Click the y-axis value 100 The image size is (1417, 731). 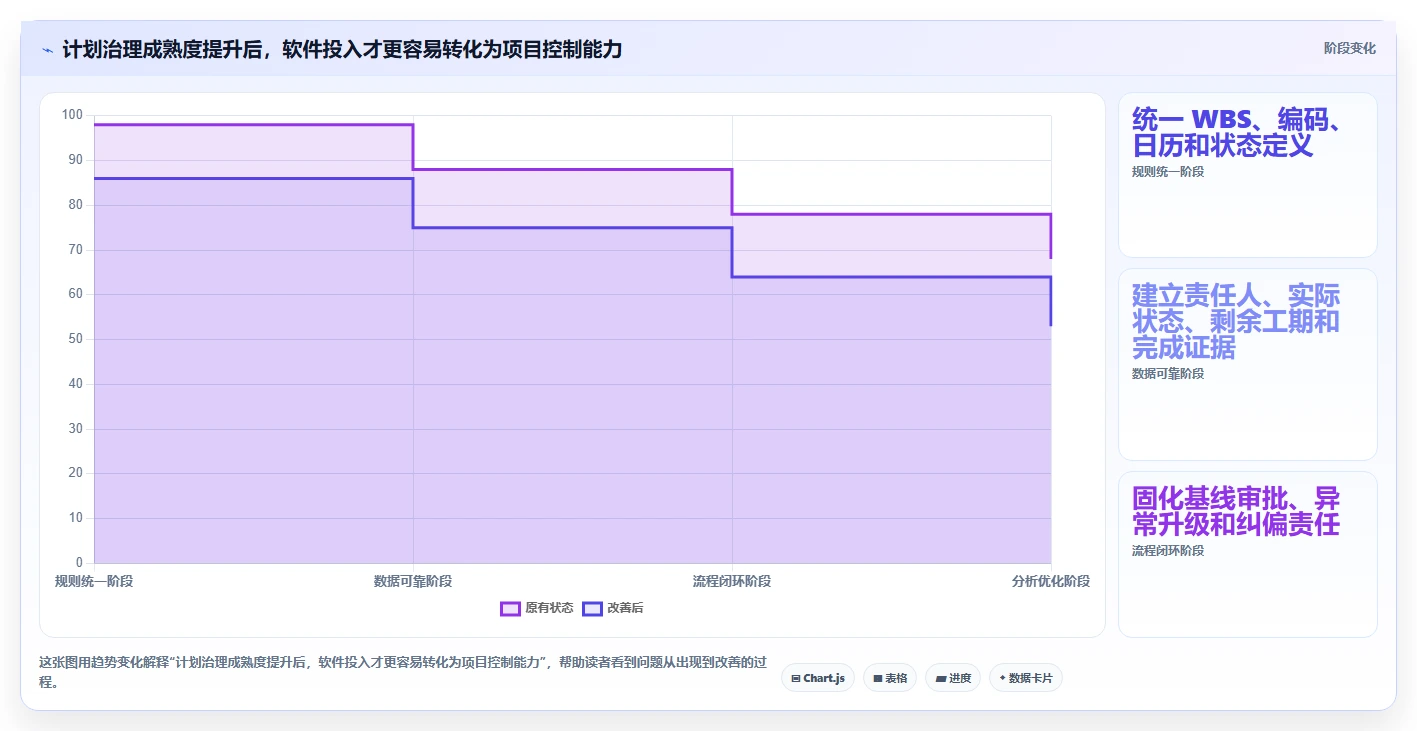72,115
